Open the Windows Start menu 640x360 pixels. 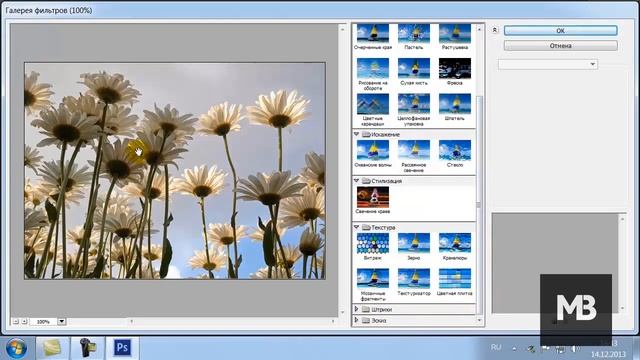(16, 348)
